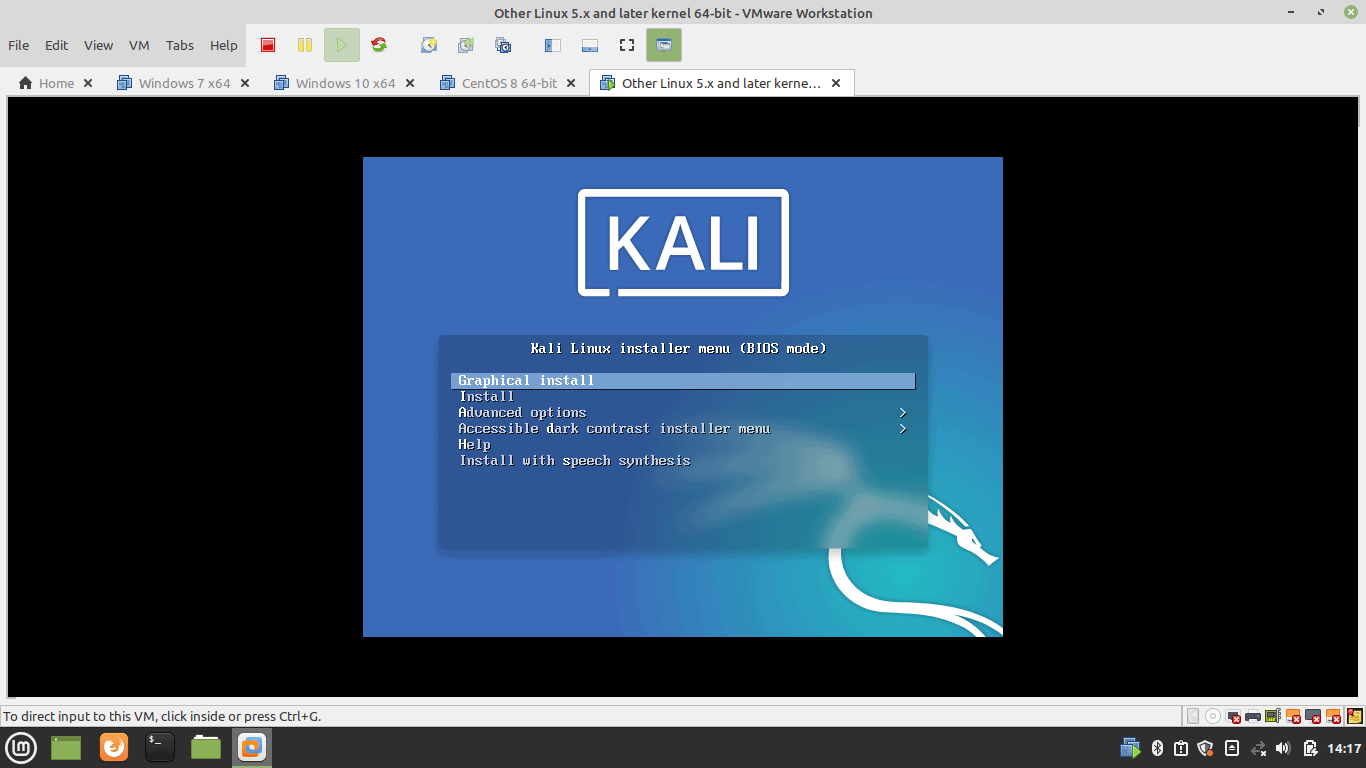Toggle the library sidebar panel icon
This screenshot has width=1366, height=768.
click(553, 45)
